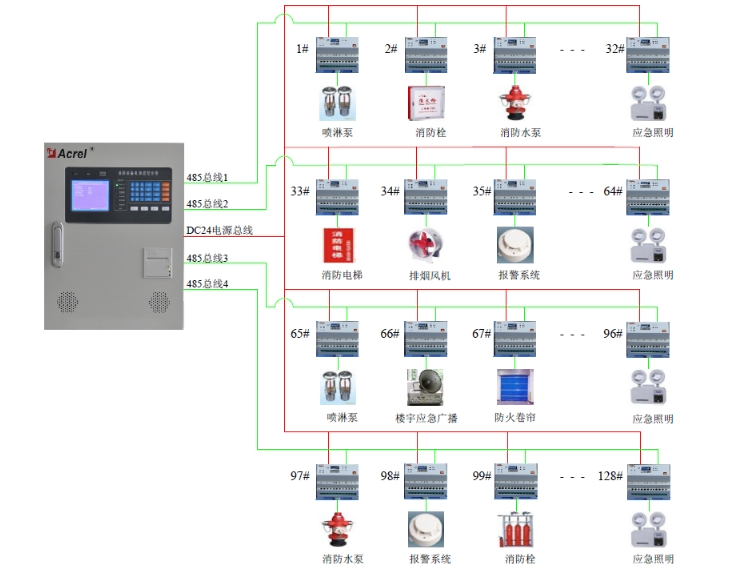This screenshot has width=732, height=574.
Task: Click the monitoring module labeled 1#
Action: point(337,55)
